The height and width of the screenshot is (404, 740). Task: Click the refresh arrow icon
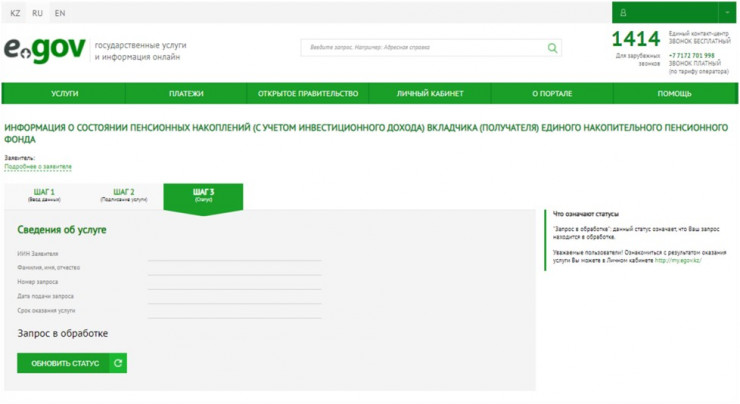click(118, 363)
